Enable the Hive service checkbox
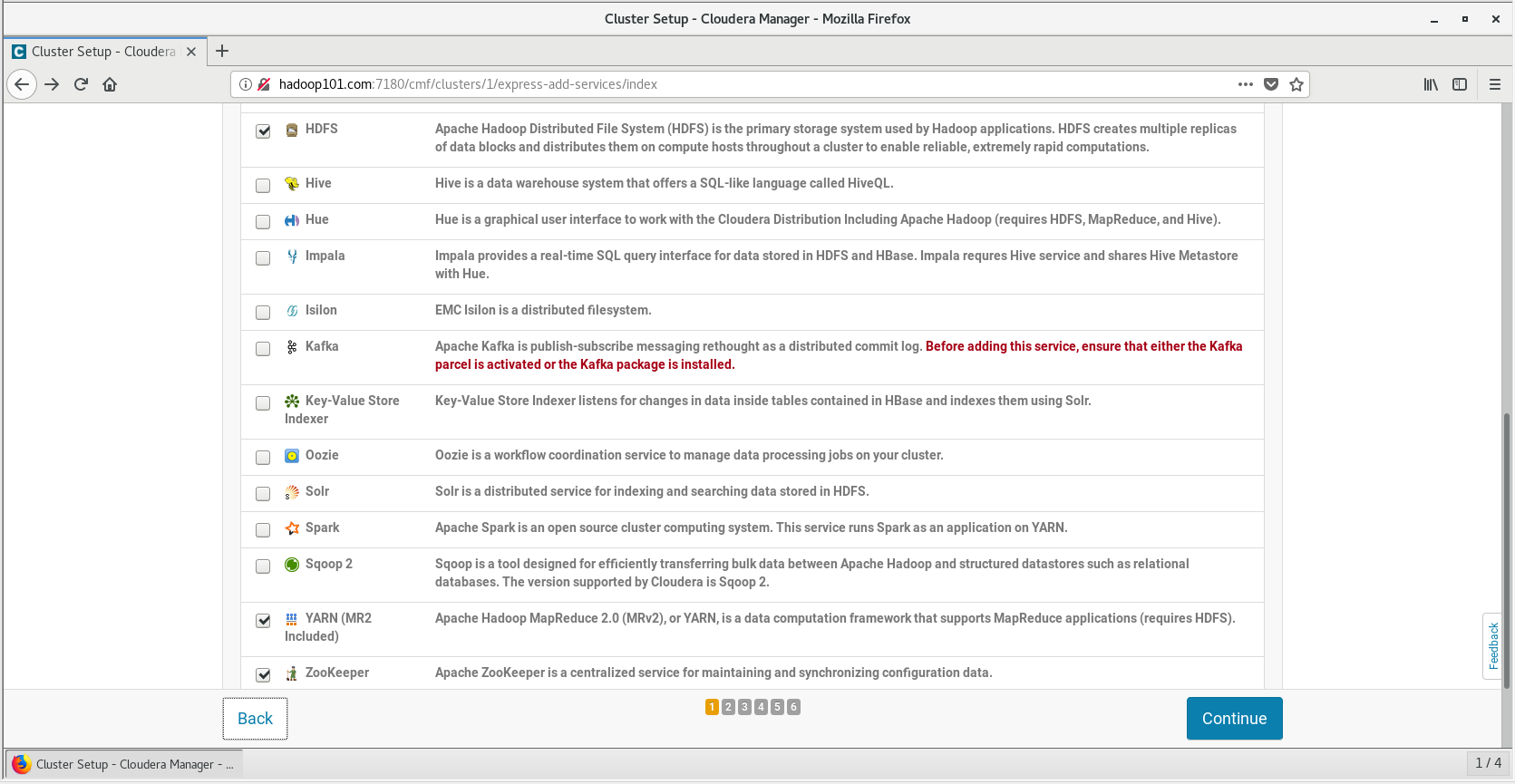1515x784 pixels. pos(263,185)
